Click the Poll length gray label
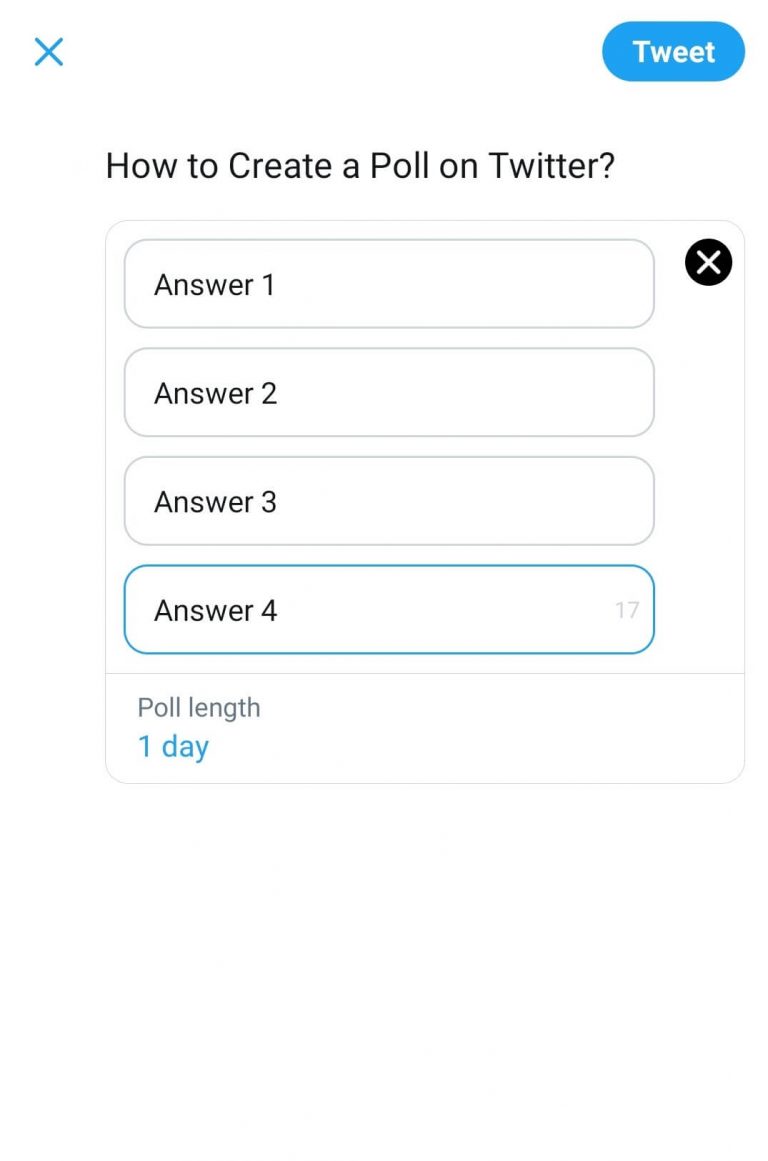 pos(198,708)
